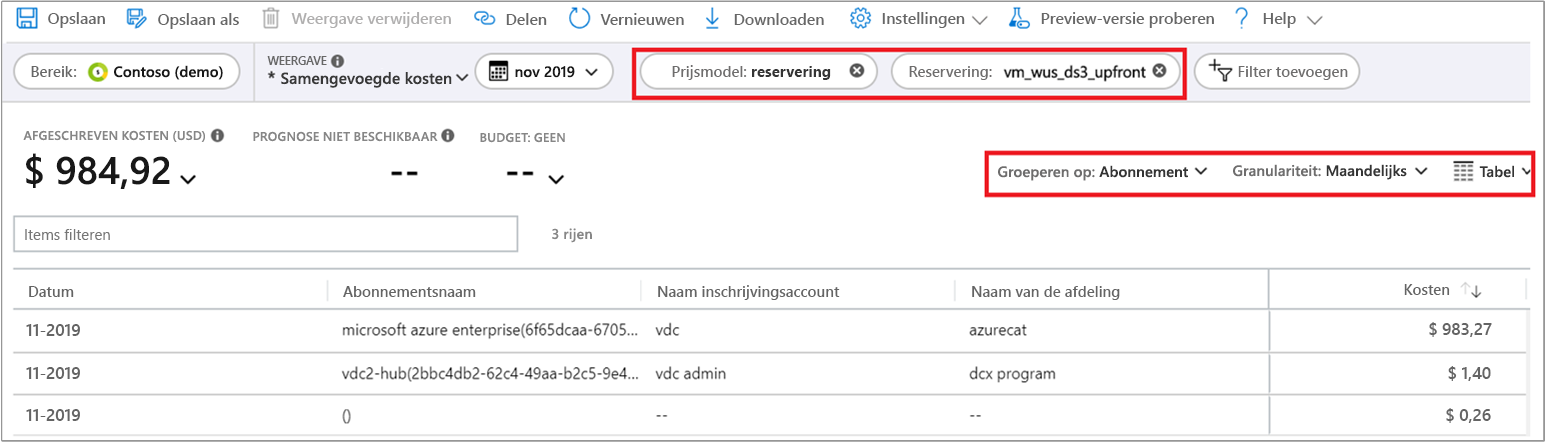The height and width of the screenshot is (442, 1546).
Task: Expand the Budget chevron
Action: tap(556, 179)
